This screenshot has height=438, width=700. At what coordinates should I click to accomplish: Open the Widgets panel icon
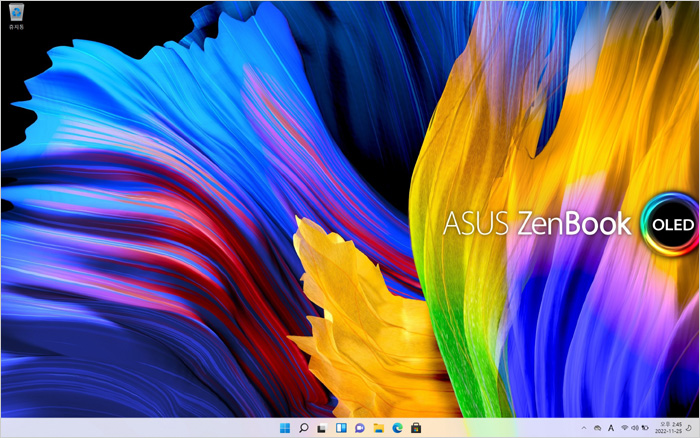[341, 428]
